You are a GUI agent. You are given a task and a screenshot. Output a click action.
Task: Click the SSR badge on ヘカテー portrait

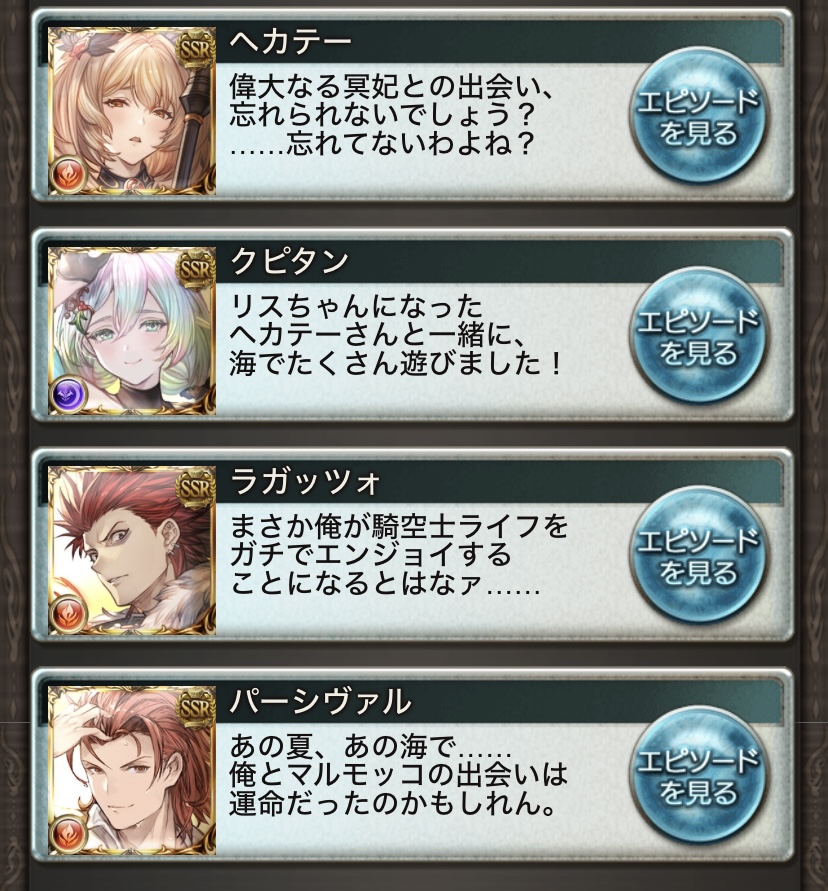(195, 49)
